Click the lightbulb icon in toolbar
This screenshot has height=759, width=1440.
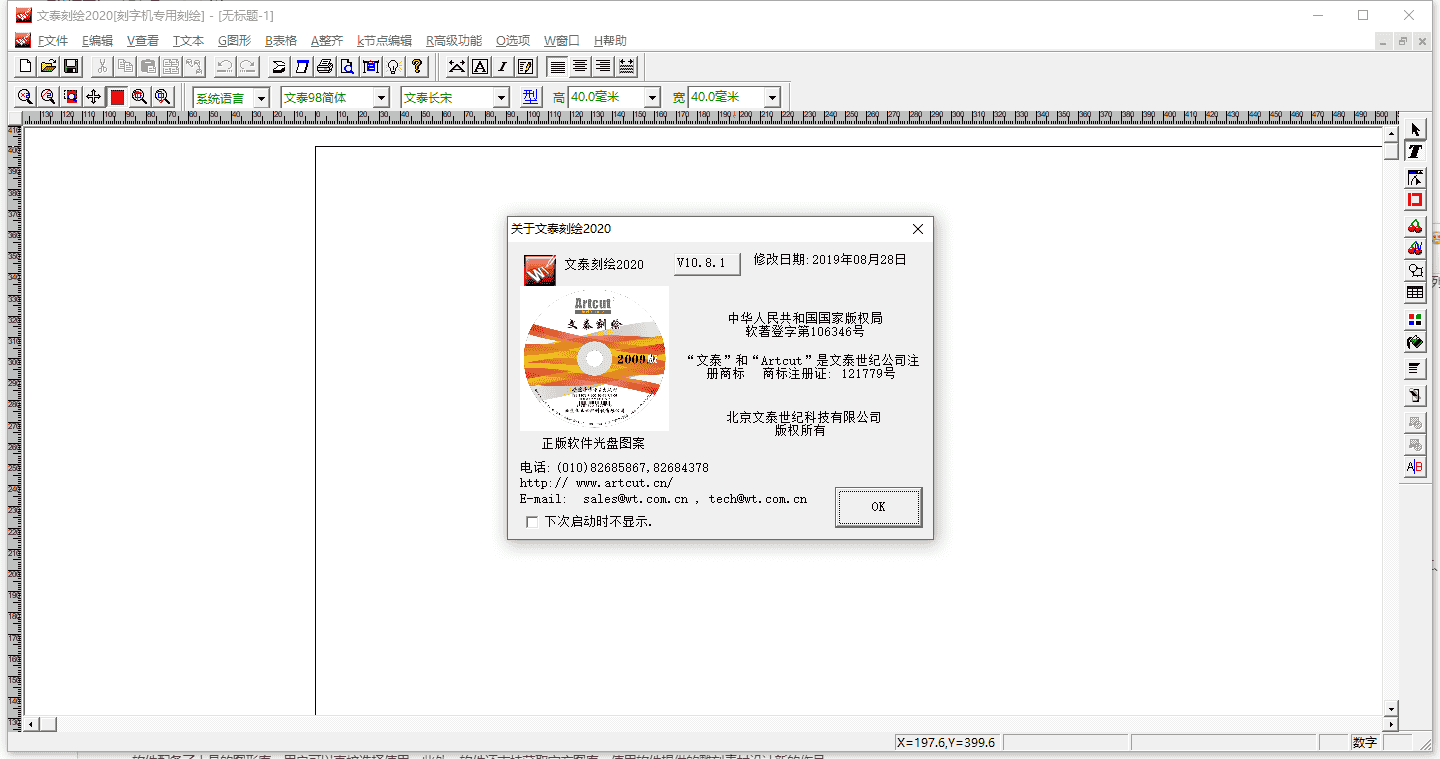[394, 67]
